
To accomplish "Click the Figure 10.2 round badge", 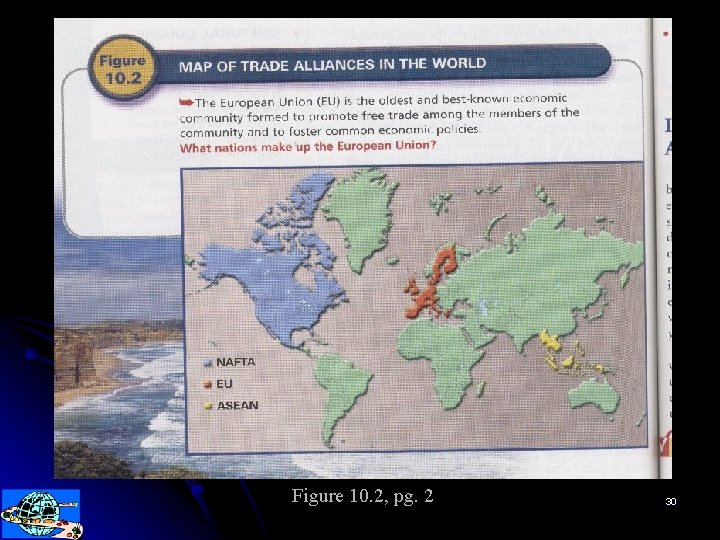I will (123, 68).
